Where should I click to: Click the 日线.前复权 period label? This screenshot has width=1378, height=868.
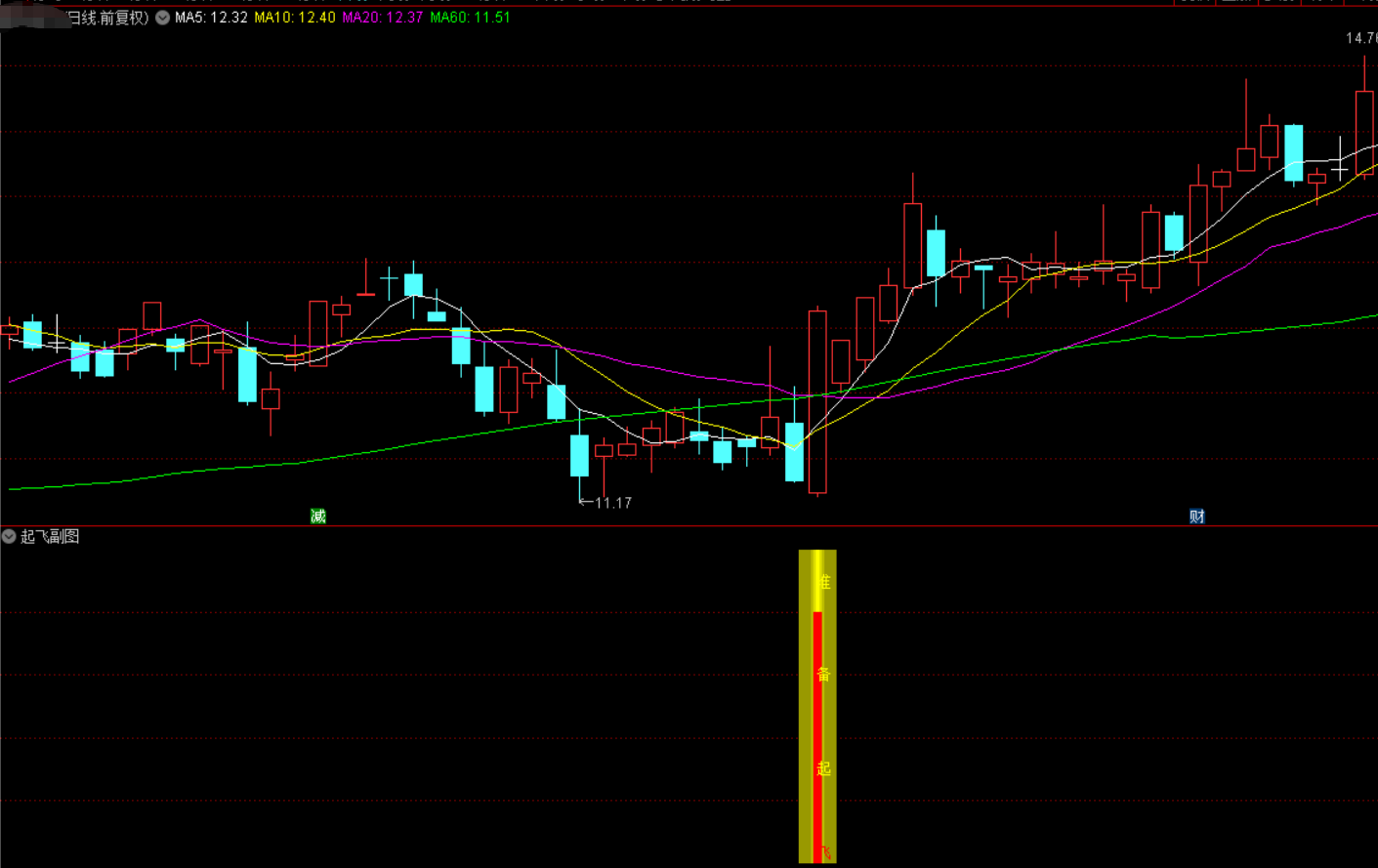[x=107, y=18]
